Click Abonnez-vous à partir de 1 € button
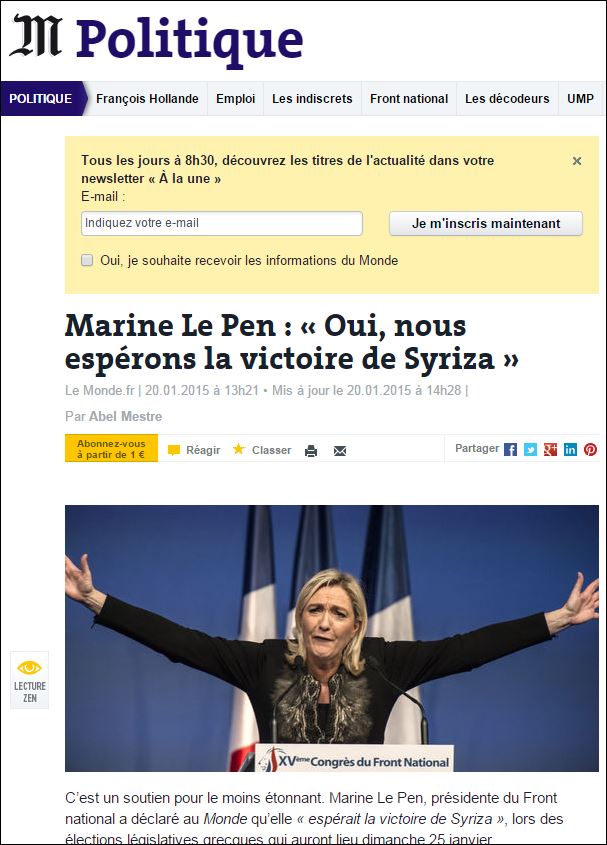Image resolution: width=607 pixels, height=845 pixels. point(111,448)
